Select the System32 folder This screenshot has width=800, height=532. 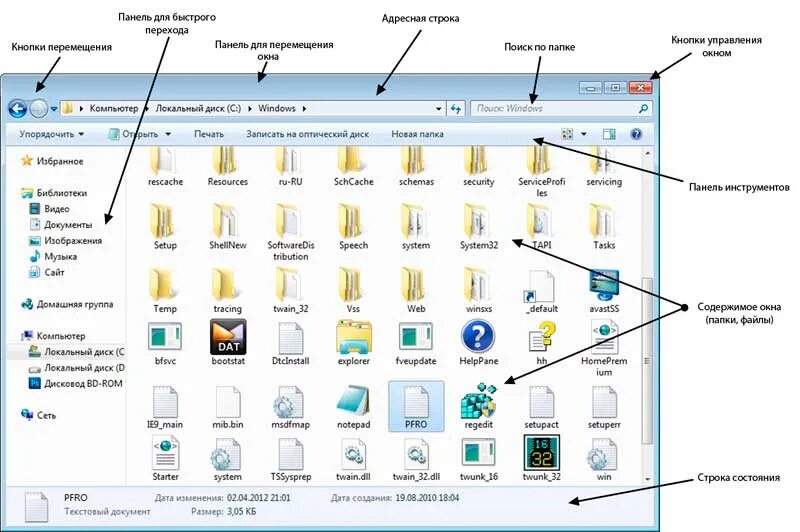coord(478,226)
